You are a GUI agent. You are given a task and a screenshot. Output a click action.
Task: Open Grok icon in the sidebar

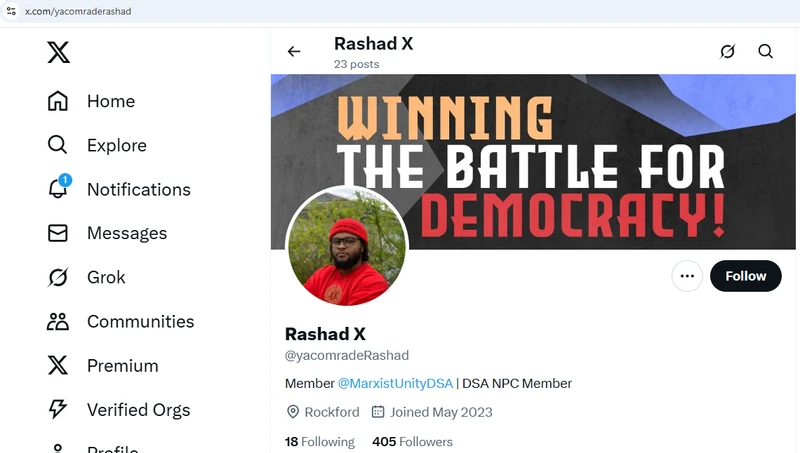[x=58, y=277]
